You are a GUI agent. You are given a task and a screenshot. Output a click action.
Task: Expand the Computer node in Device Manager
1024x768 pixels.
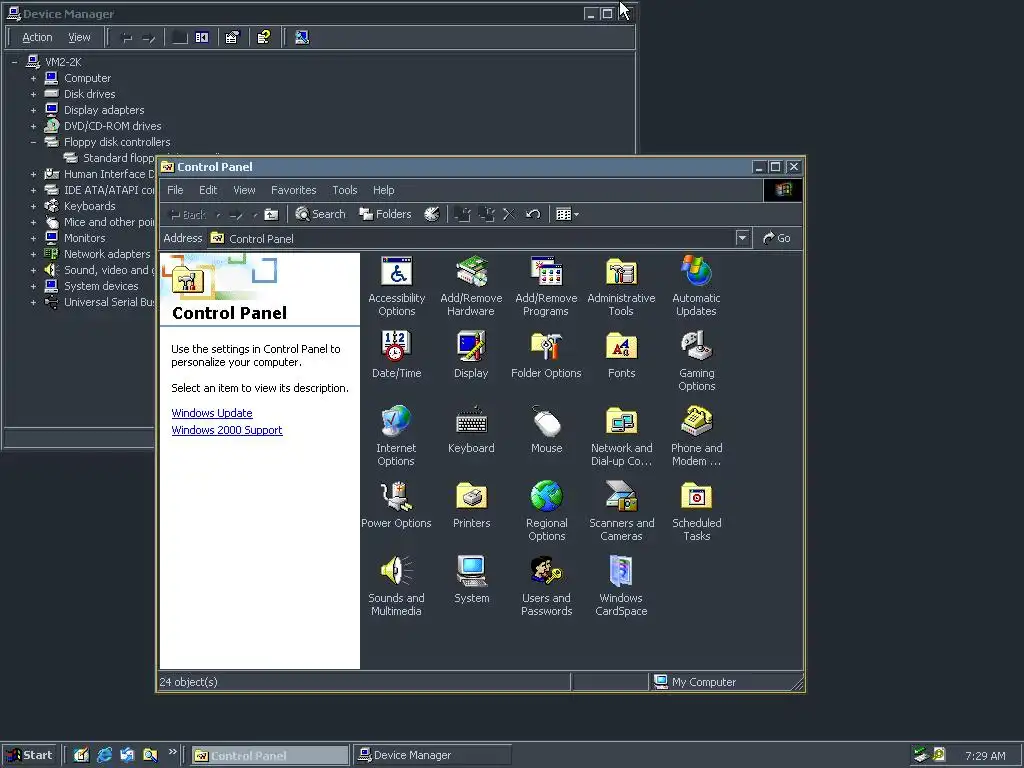click(x=33, y=78)
